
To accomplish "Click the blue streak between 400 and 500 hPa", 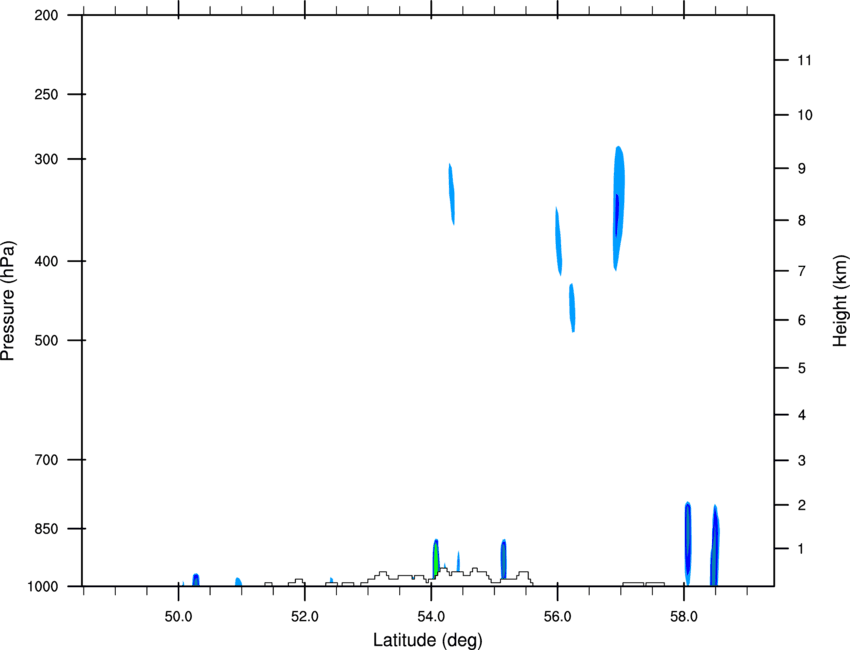I will pyautogui.click(x=572, y=307).
